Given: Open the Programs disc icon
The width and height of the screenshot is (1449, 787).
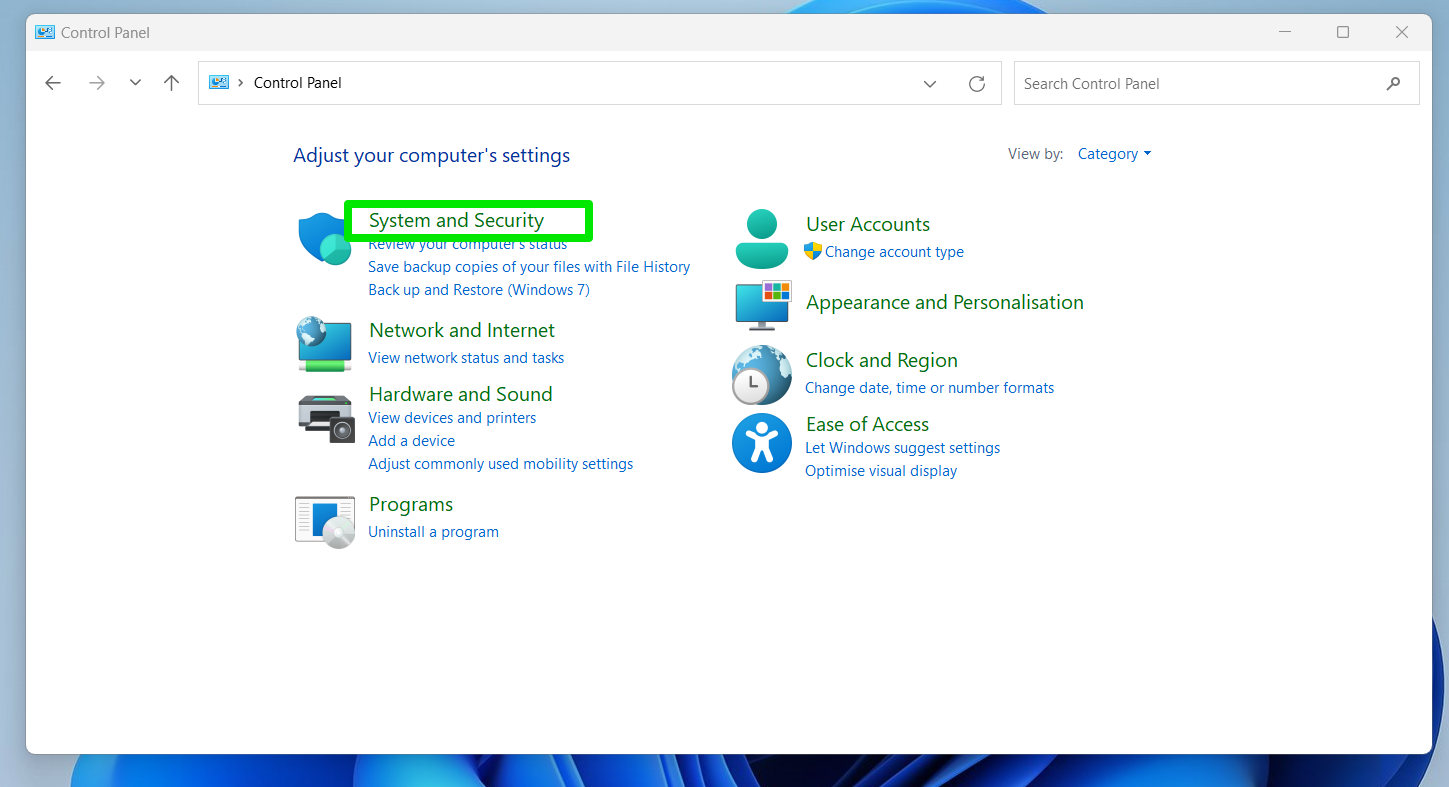Looking at the screenshot, I should (x=325, y=521).
